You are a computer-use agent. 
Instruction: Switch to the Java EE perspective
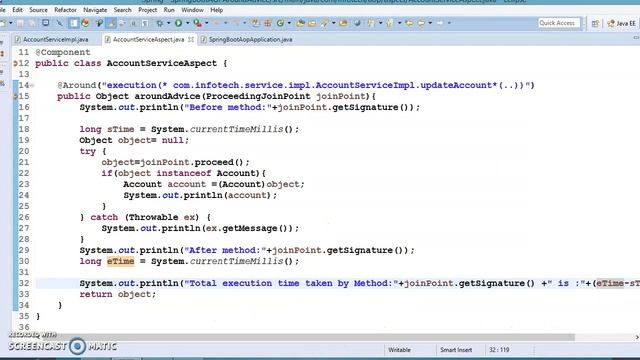point(621,23)
